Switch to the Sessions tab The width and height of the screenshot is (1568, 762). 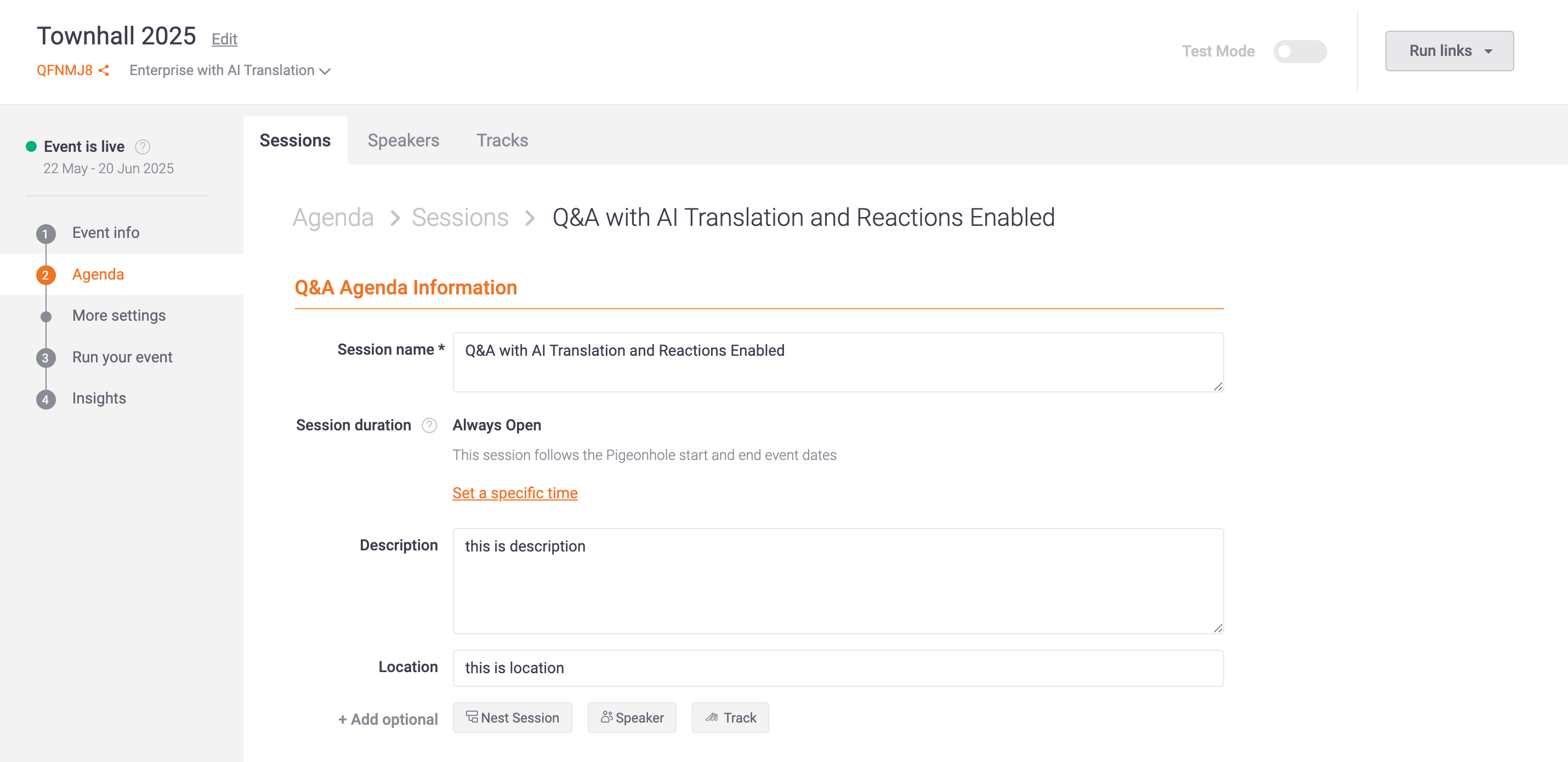click(x=295, y=140)
